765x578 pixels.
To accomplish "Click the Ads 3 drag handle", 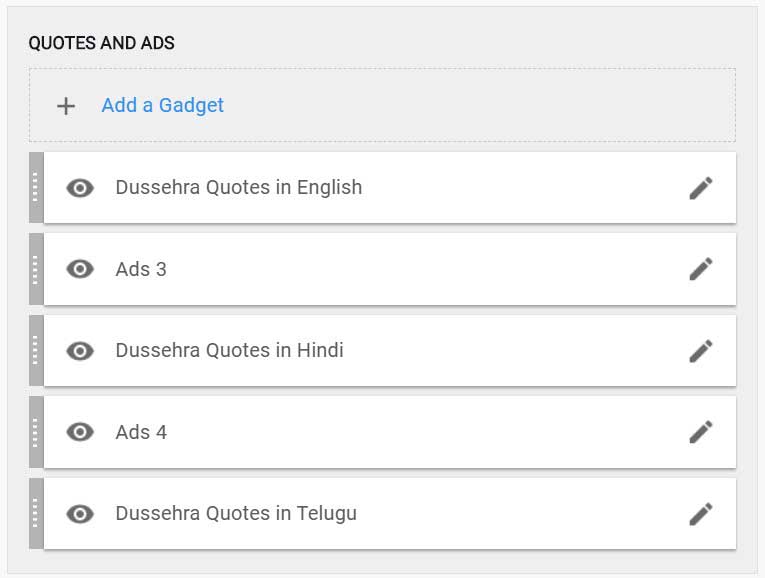I will (36, 269).
